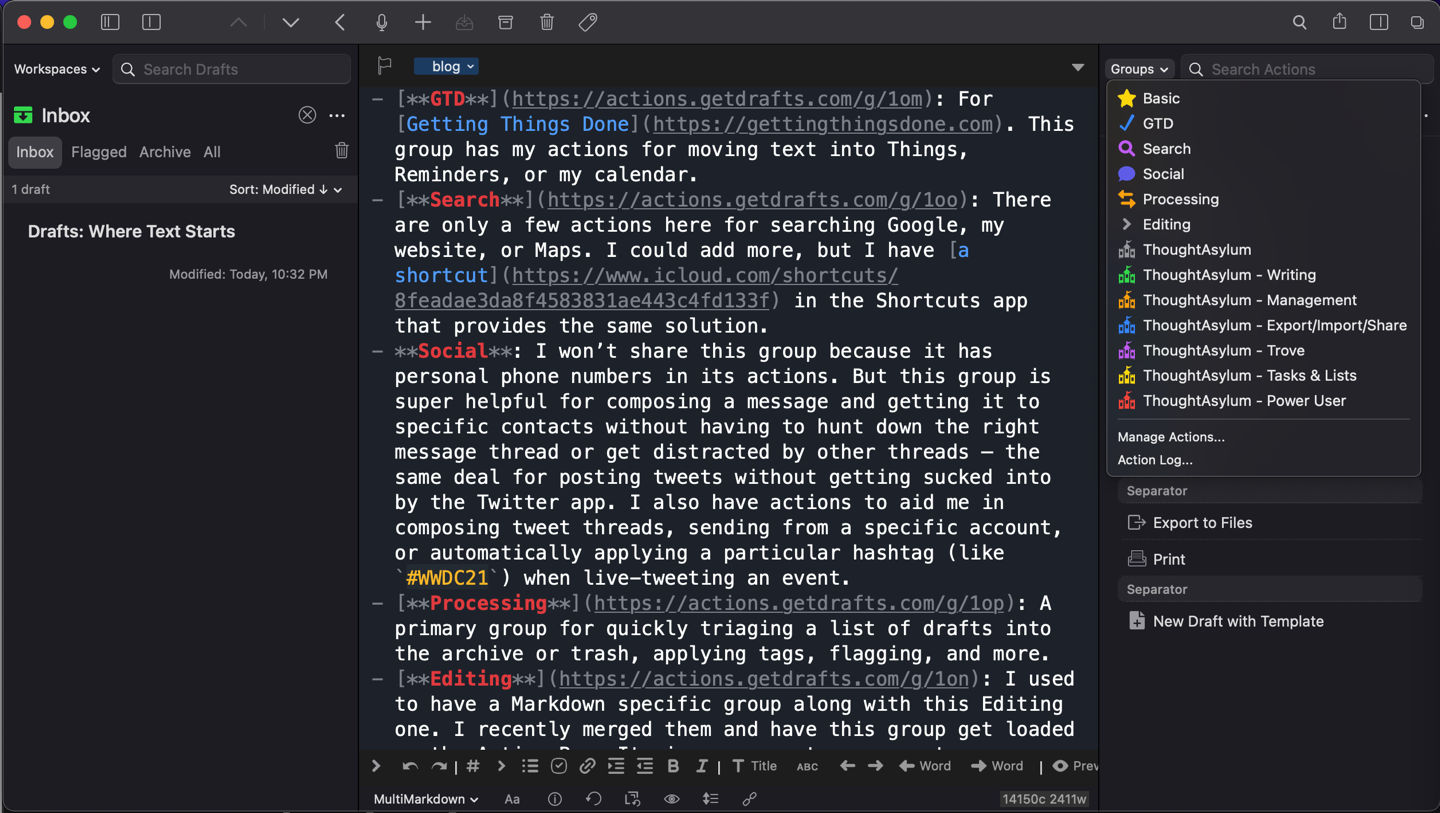Archive the current draft from the top toolbar
This screenshot has width=1440, height=813.
point(506,22)
